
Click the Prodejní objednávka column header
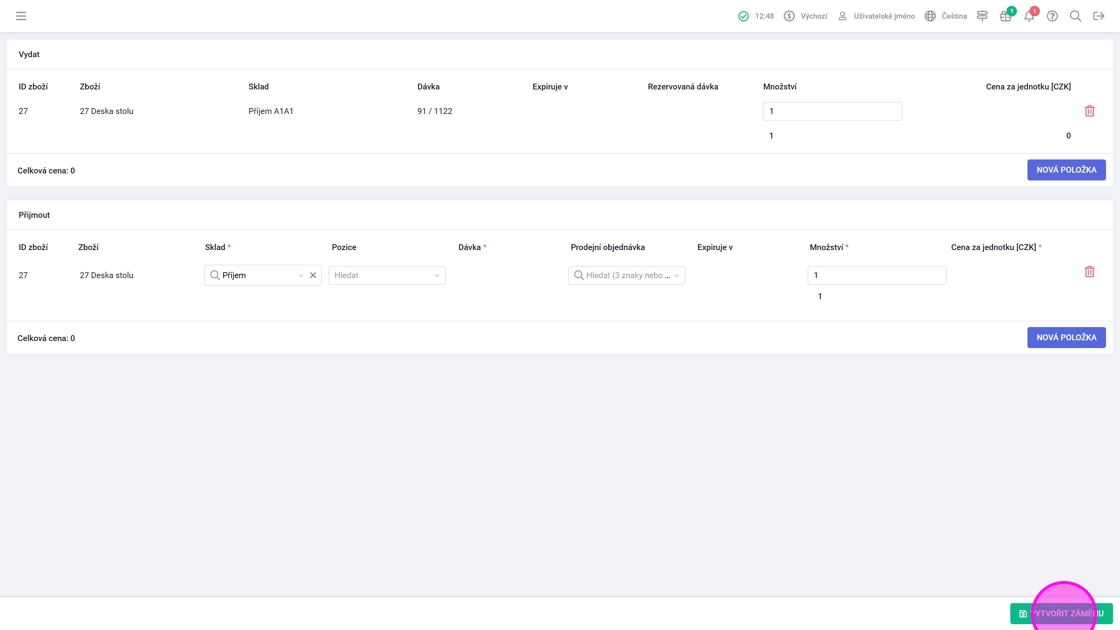607,247
